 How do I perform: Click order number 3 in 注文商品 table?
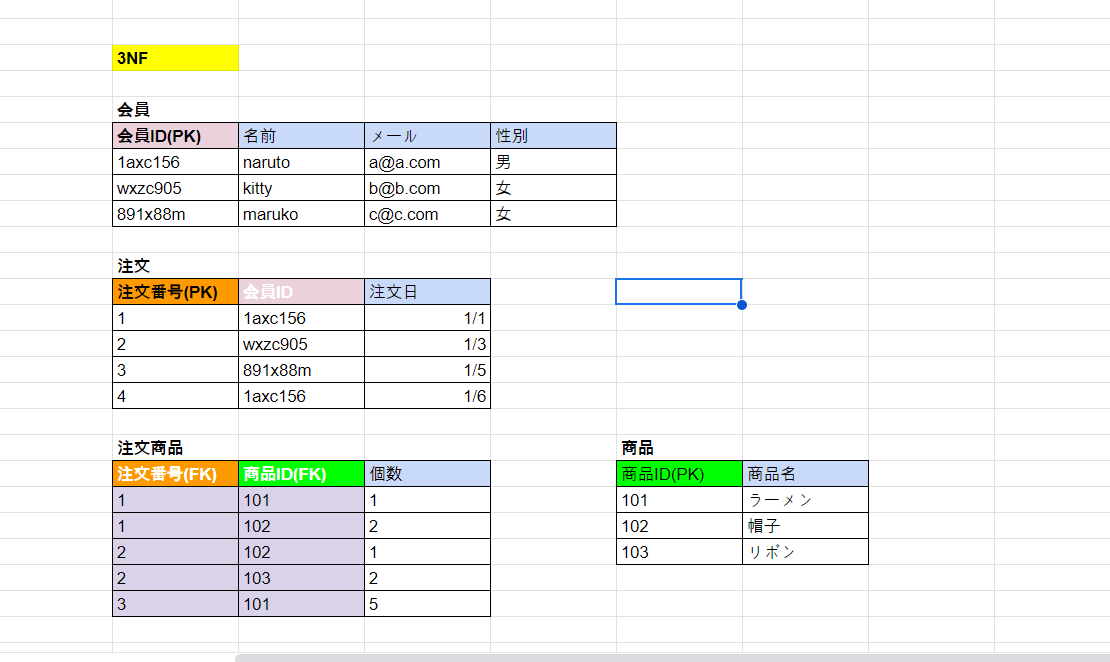pyautogui.click(x=176, y=604)
